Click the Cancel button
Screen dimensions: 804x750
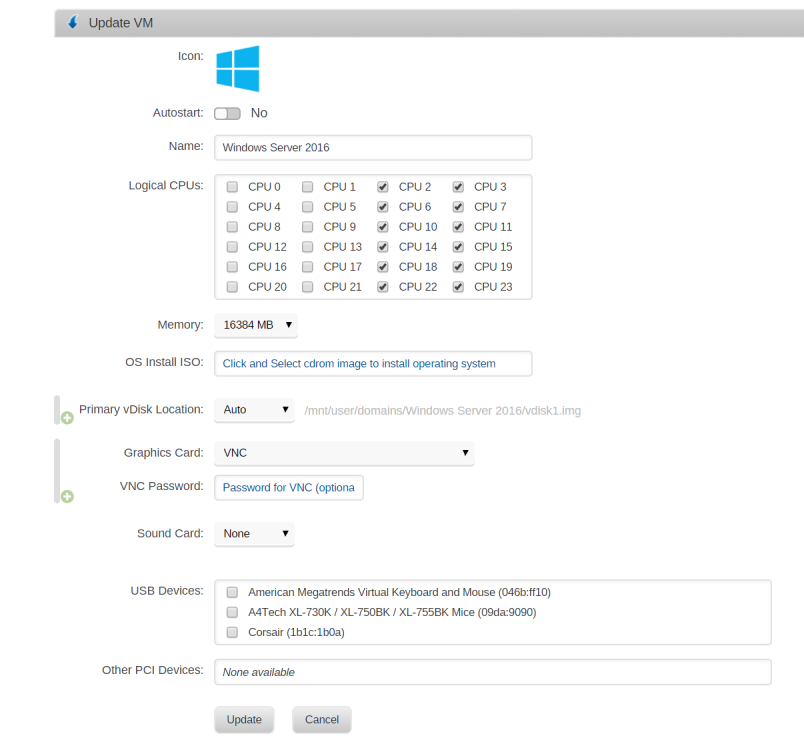tap(322, 720)
